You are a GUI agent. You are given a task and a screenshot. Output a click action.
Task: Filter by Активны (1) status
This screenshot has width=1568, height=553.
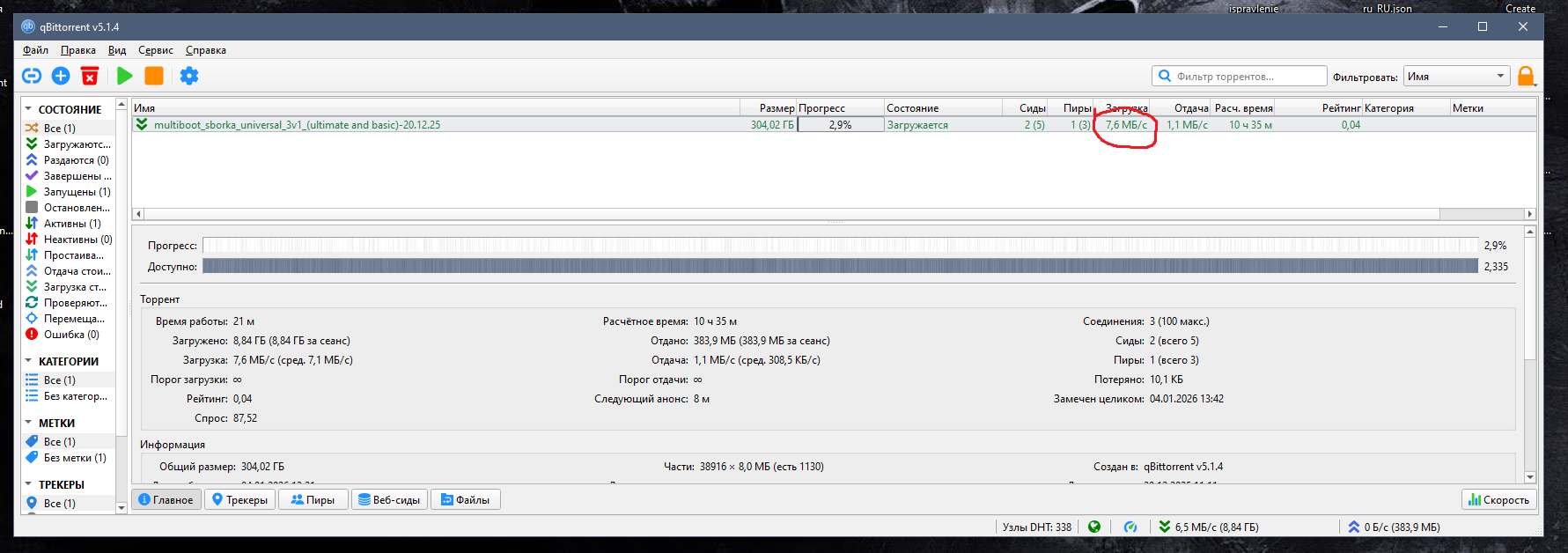[69, 224]
